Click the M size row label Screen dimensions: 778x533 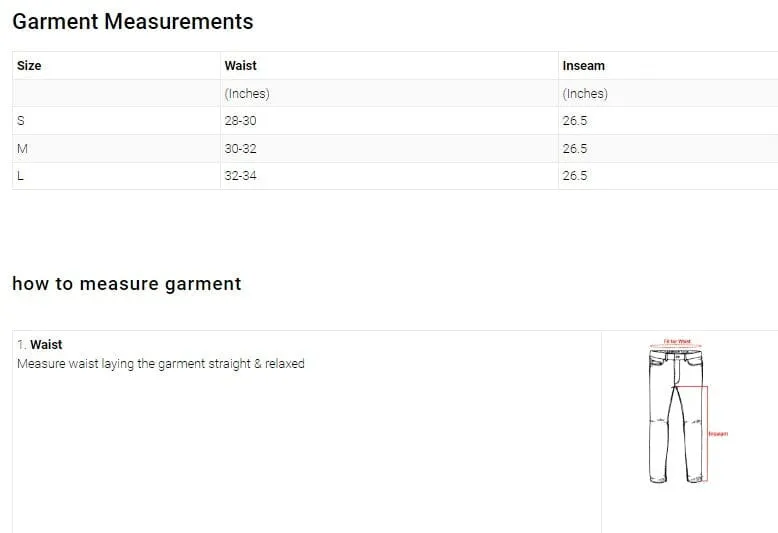point(22,148)
